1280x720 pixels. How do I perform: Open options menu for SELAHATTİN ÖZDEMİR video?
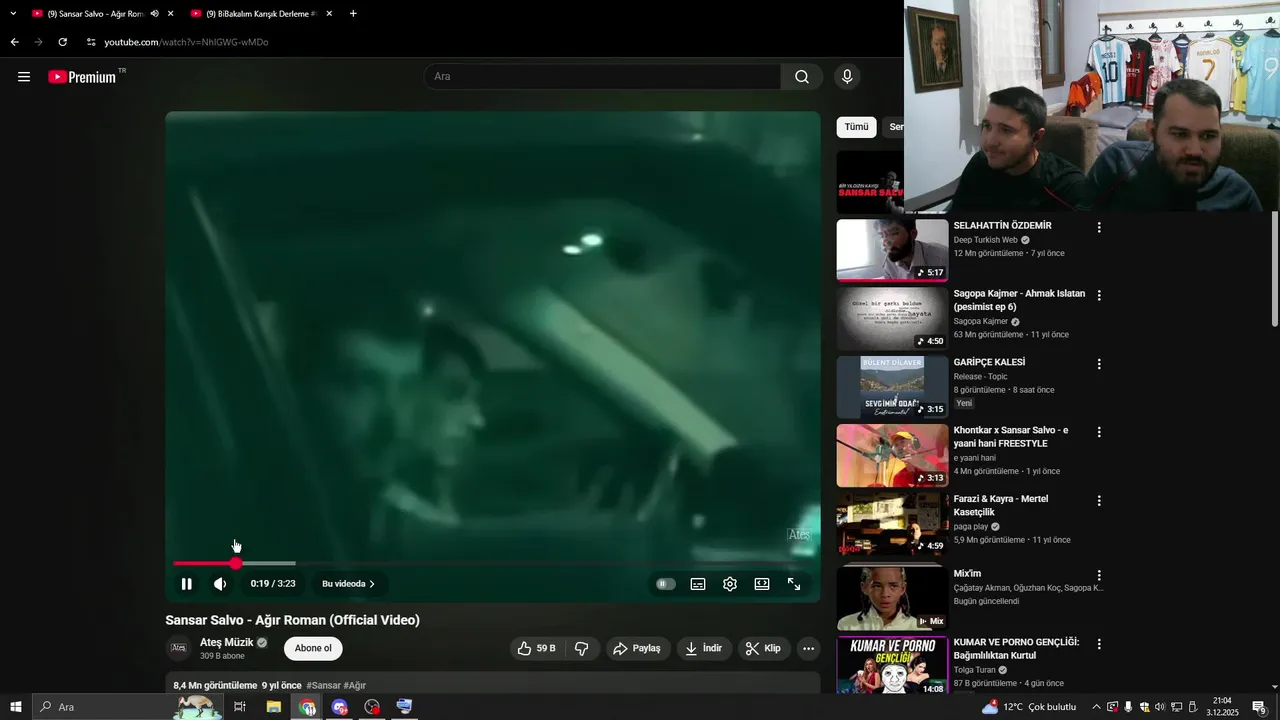(1099, 227)
